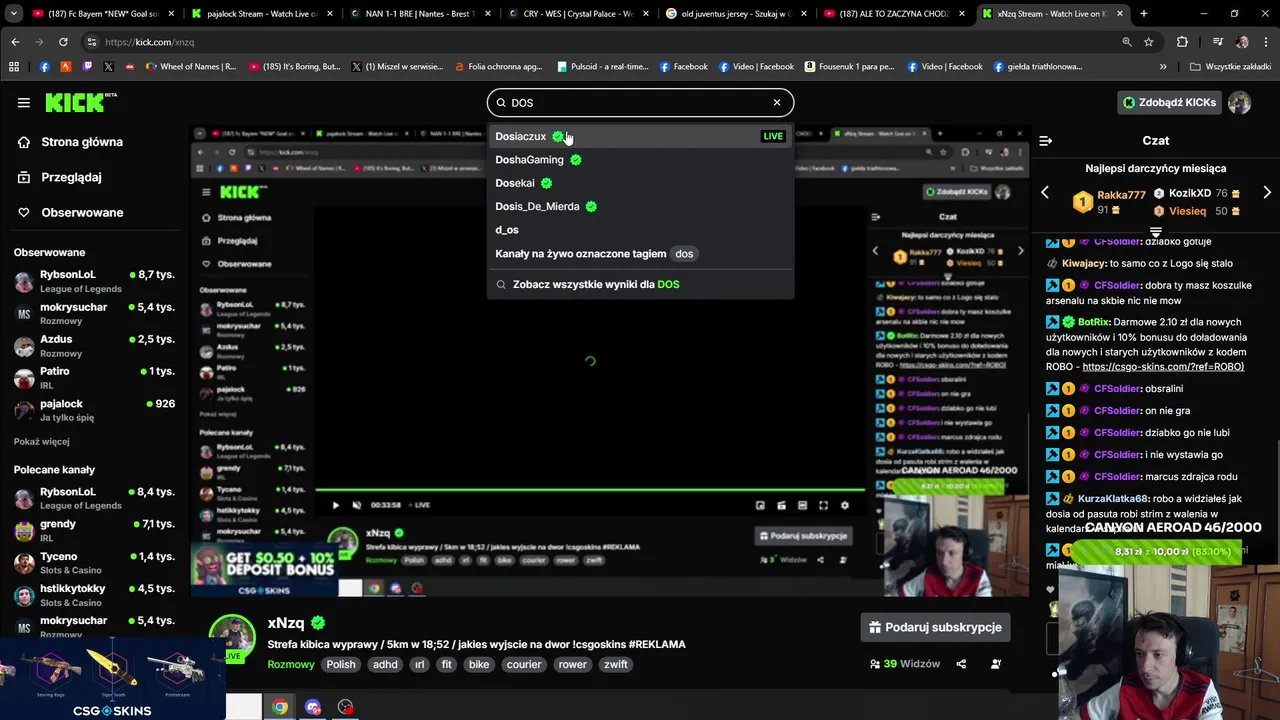Open Patiro channel in sidebar
The width and height of the screenshot is (1280, 720).
tap(95, 378)
